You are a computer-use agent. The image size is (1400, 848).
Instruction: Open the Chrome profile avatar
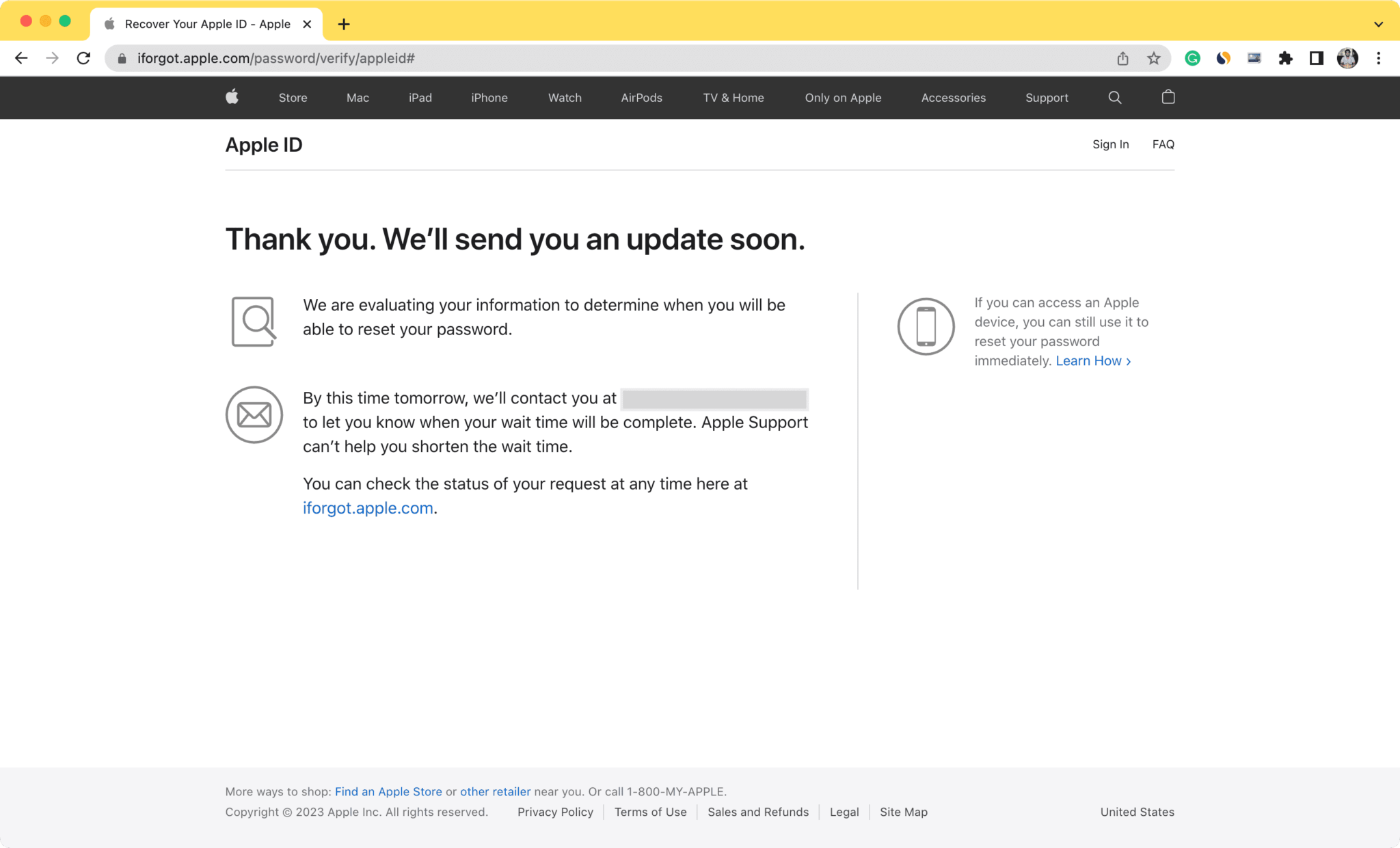[1347, 58]
